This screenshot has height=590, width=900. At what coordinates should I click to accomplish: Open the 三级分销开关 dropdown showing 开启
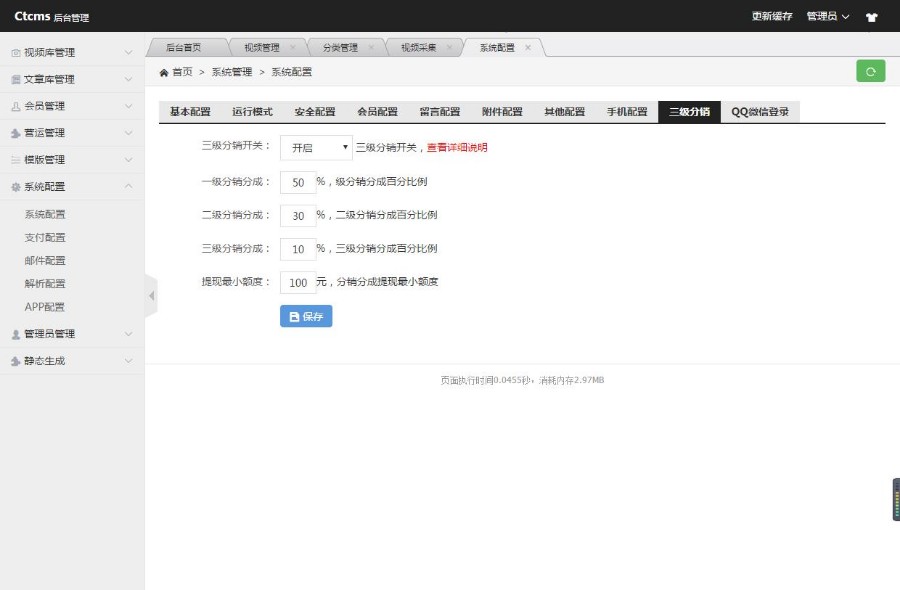(315, 147)
